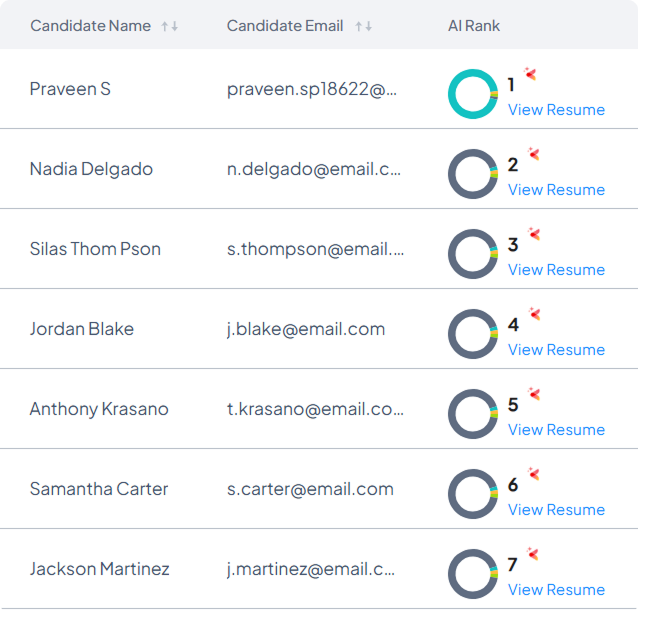Click the score donut chart for Praveen S
The width and height of the screenshot is (645, 623).
(473, 94)
